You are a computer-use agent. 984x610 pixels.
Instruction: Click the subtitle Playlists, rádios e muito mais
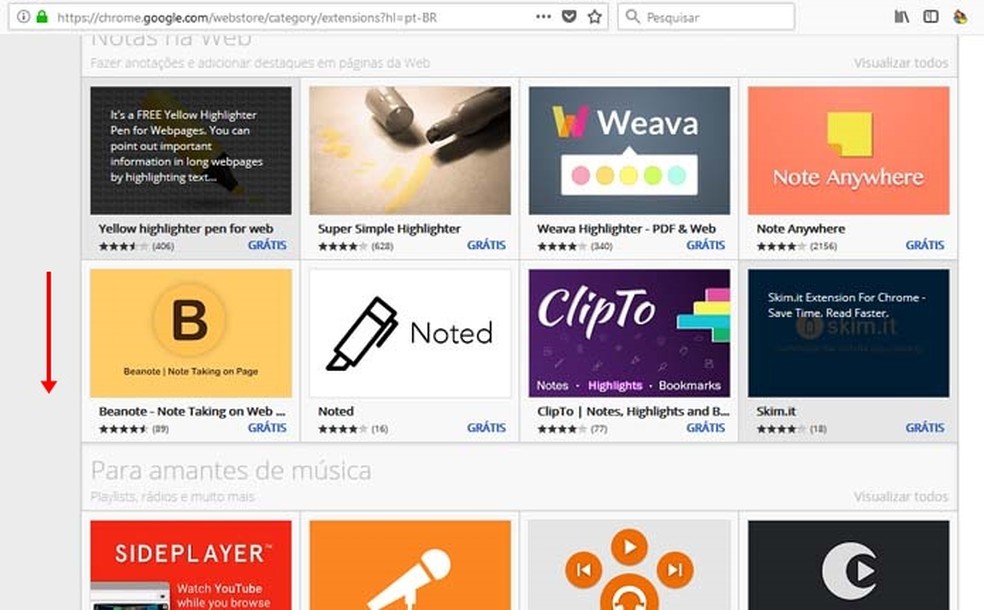(x=173, y=496)
